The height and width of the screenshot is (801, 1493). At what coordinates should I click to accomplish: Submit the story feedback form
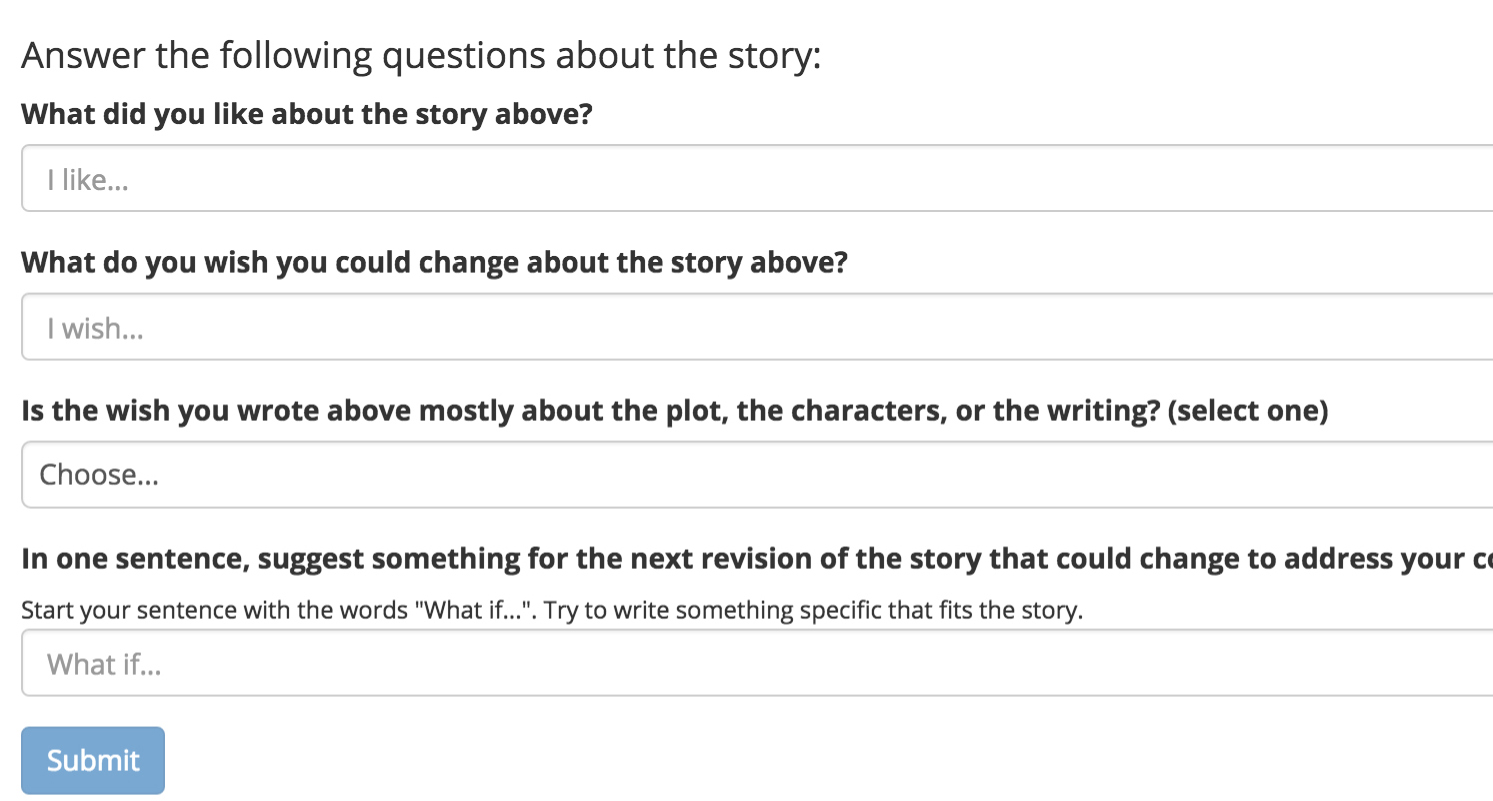click(x=93, y=760)
